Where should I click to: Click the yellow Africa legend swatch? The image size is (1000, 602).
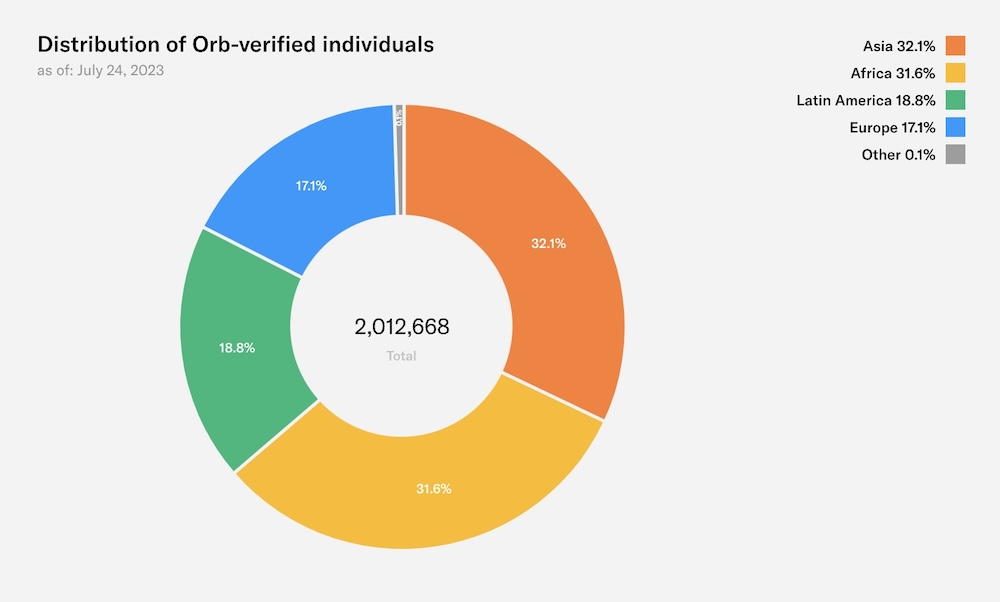pyautogui.click(x=955, y=73)
